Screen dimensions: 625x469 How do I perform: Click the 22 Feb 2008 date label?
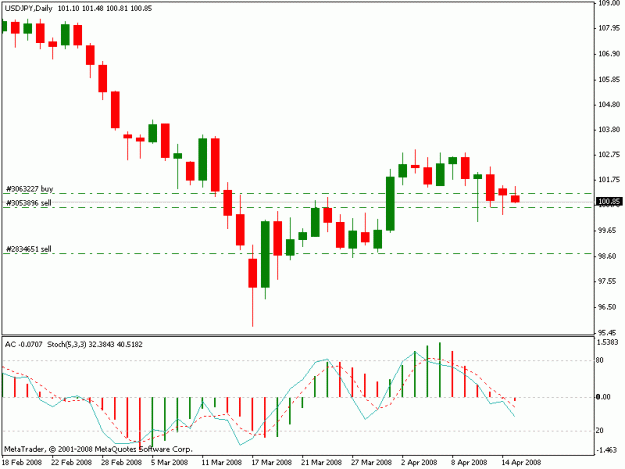[72, 462]
